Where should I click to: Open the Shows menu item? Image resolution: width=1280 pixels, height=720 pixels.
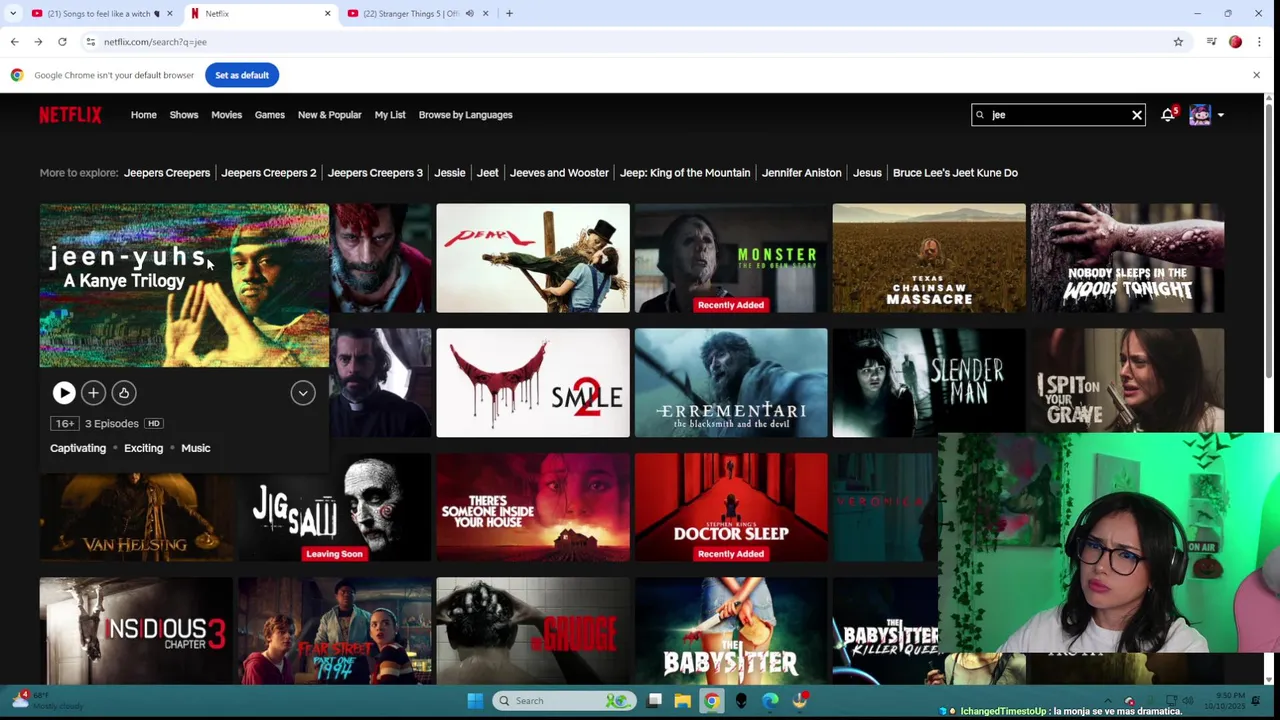[184, 115]
